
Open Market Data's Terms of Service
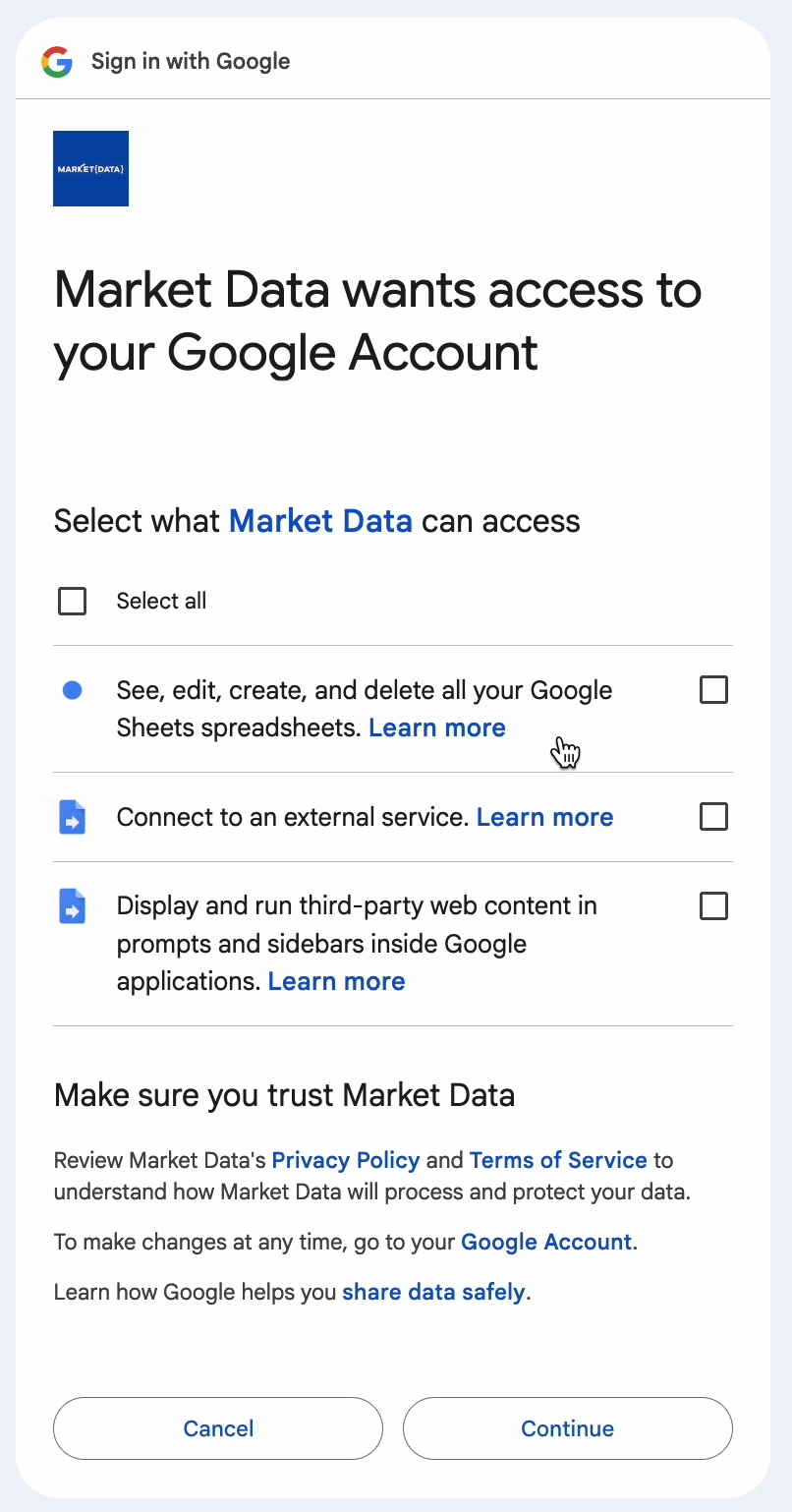click(557, 1160)
